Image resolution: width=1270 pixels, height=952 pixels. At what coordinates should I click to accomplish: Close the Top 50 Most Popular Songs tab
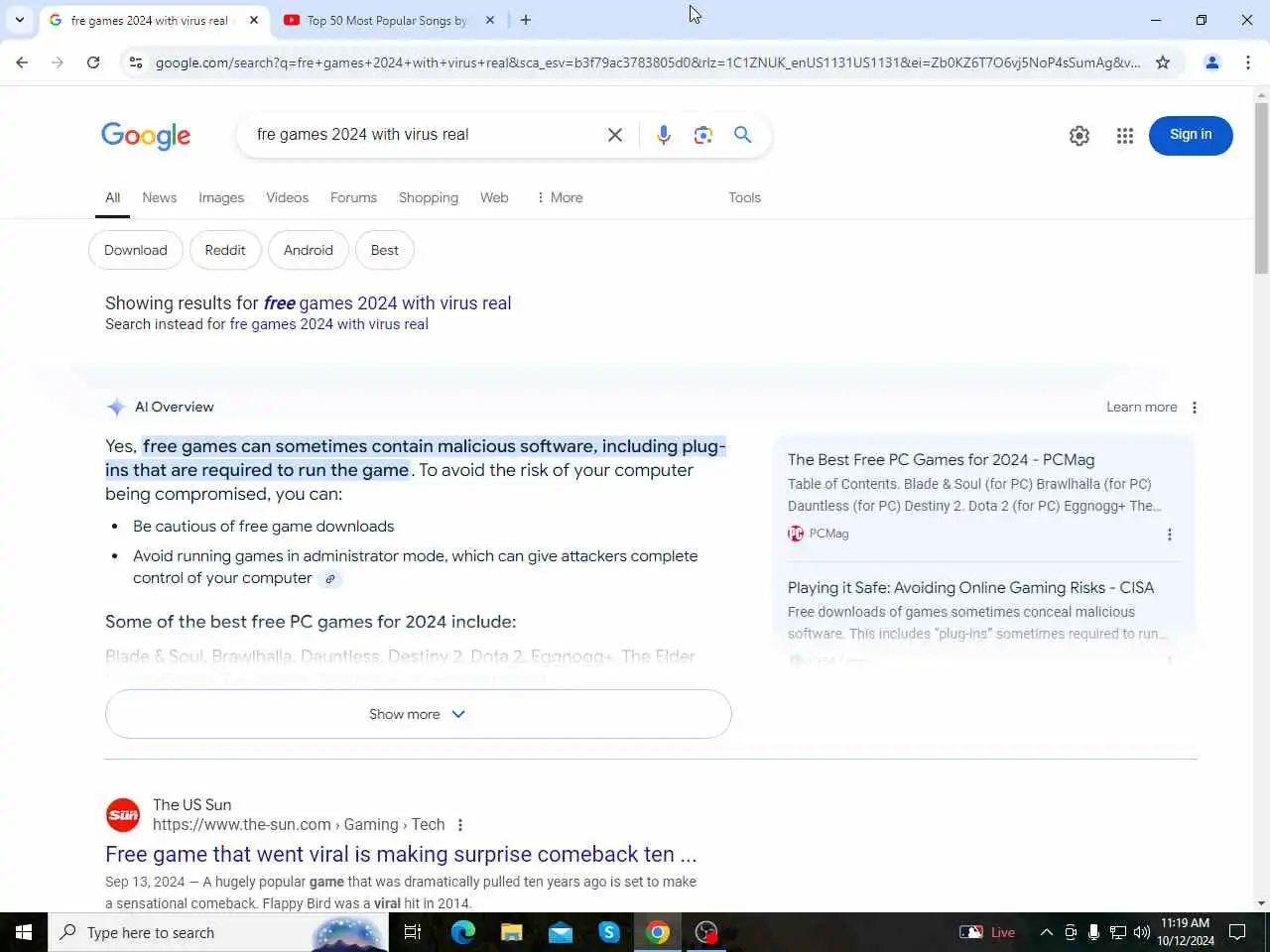tap(490, 20)
